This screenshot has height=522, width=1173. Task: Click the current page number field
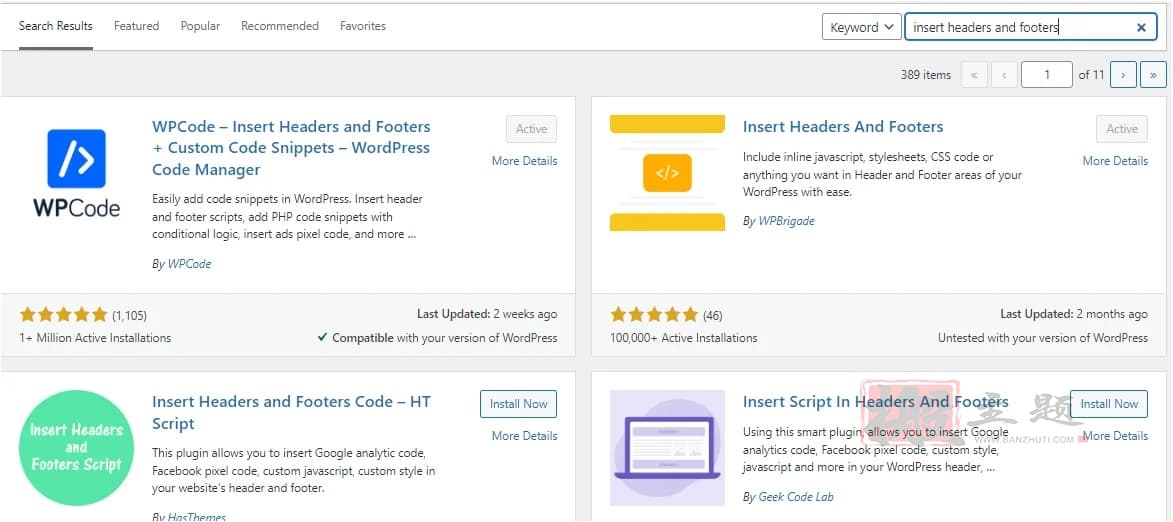click(x=1047, y=75)
